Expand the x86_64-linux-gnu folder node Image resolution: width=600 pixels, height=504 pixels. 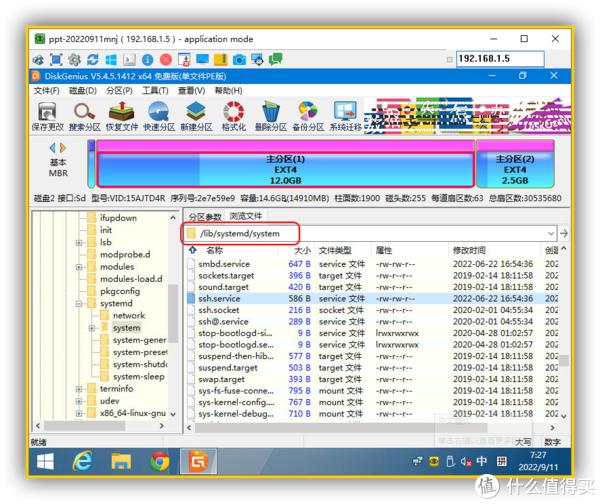pyautogui.click(x=79, y=413)
